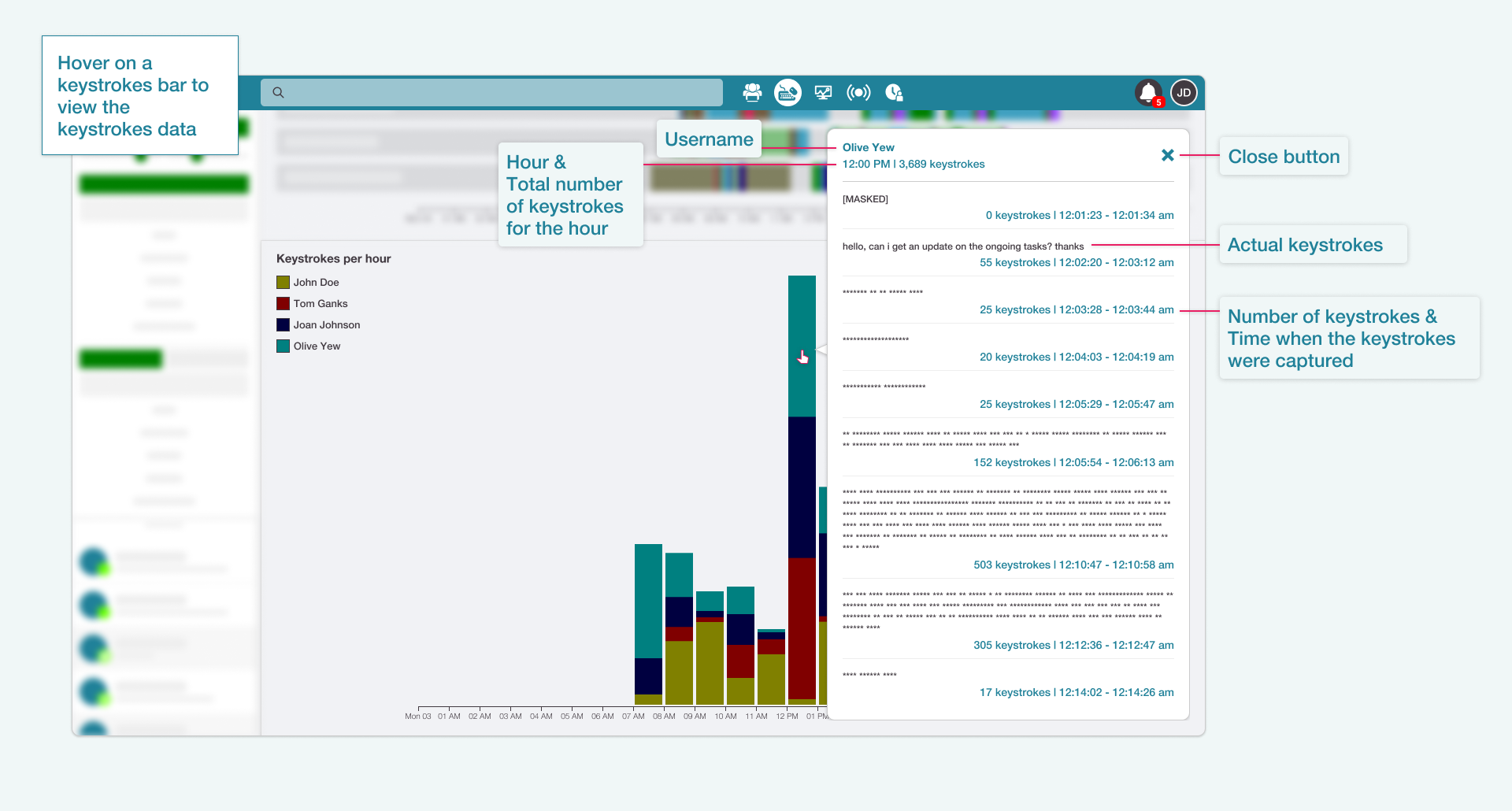Click Olive Yew's teal segment in 12 PM bar
The image size is (1512, 811).
pyautogui.click(x=802, y=346)
